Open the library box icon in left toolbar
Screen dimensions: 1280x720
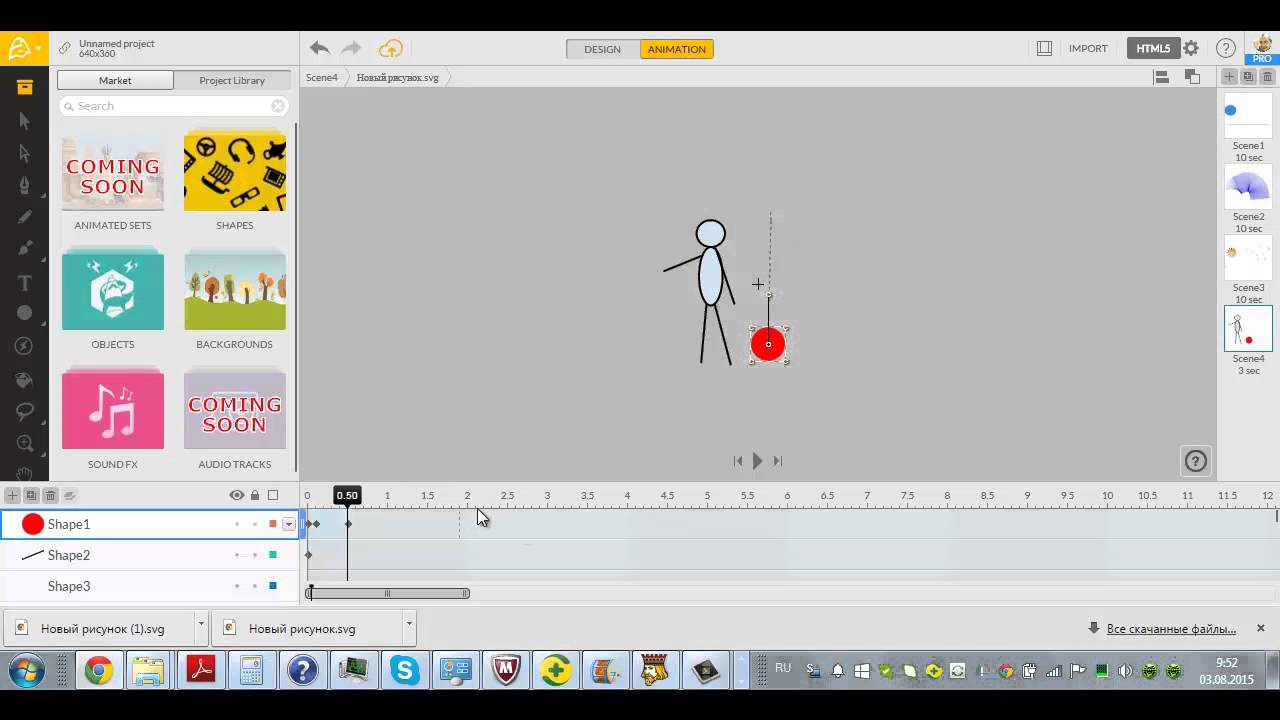[x=24, y=87]
